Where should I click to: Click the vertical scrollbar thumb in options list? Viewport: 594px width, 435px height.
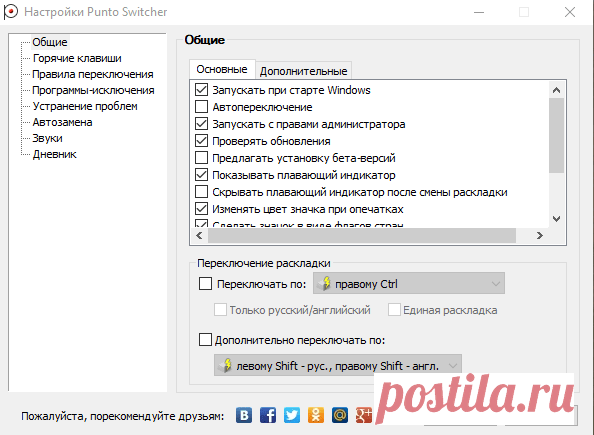556,135
